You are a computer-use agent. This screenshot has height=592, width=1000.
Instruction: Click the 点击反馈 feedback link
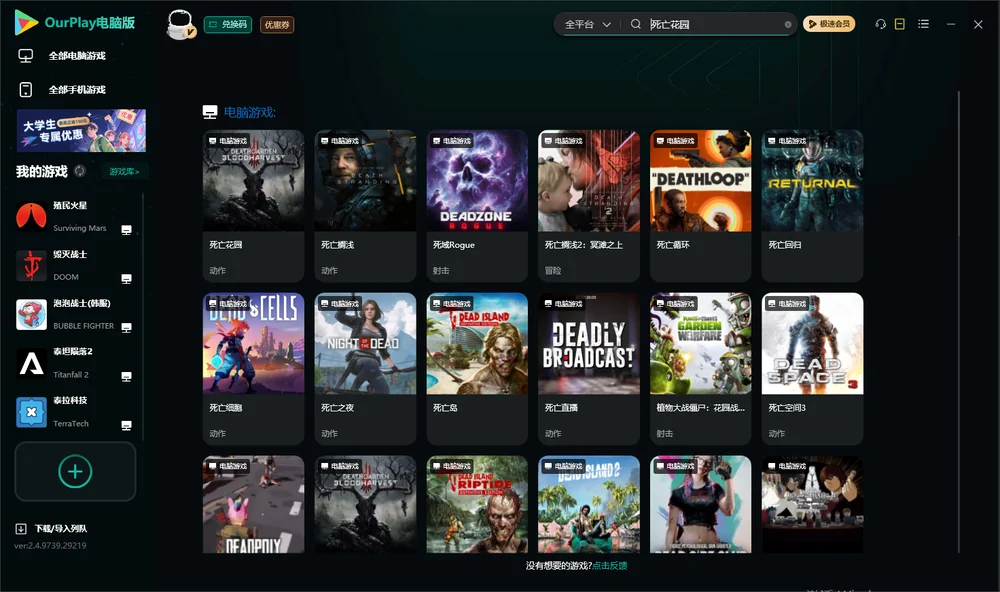610,565
